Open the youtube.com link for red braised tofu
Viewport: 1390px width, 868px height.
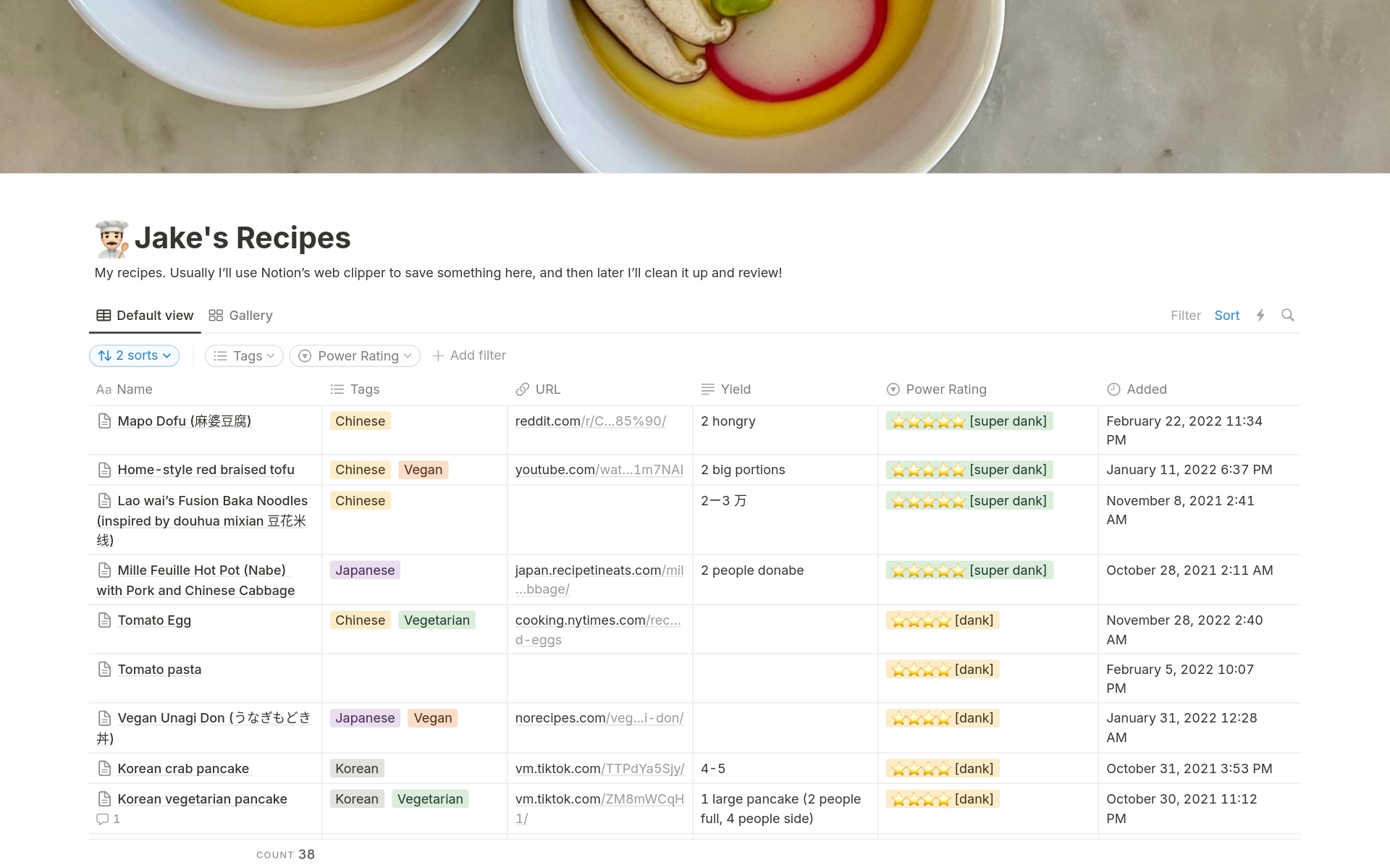[599, 469]
